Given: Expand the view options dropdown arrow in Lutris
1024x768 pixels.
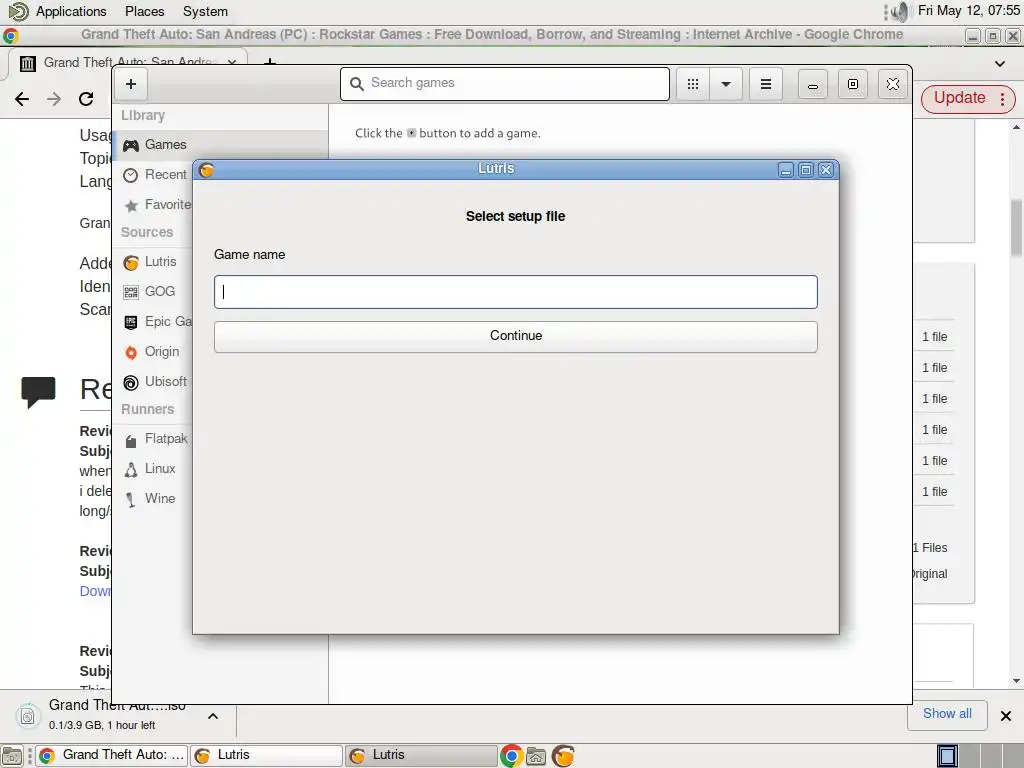Looking at the screenshot, I should tap(726, 84).
